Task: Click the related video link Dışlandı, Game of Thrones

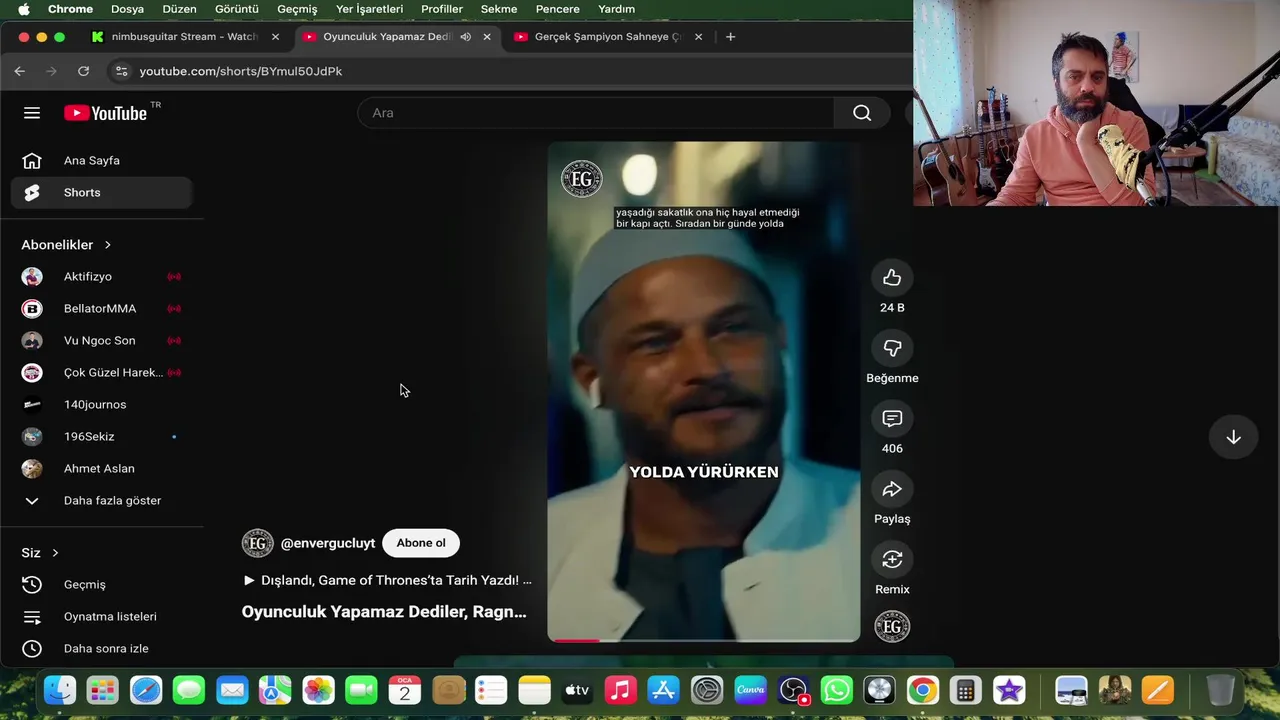Action: [x=388, y=580]
